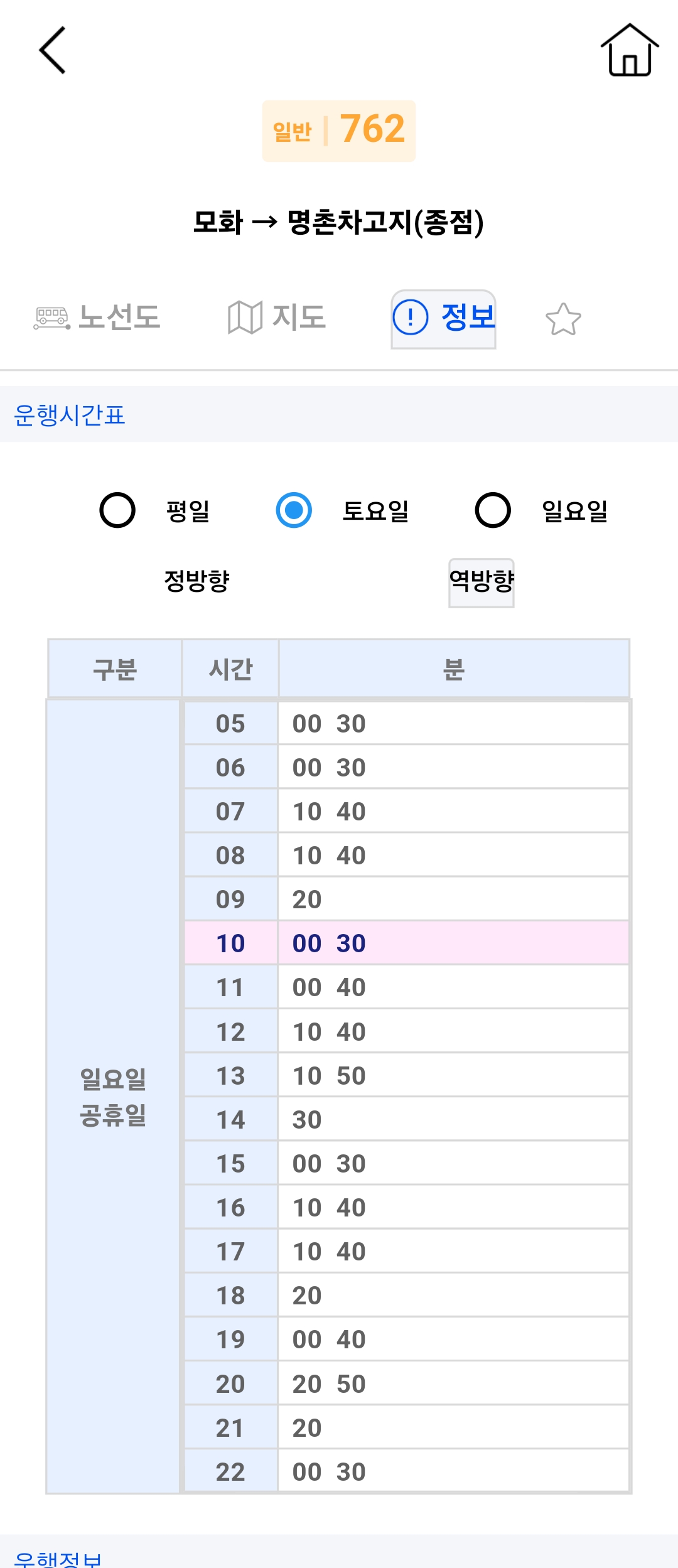The height and width of the screenshot is (1568, 678).
Task: Choose the 정방향 direction
Action: pyautogui.click(x=196, y=581)
